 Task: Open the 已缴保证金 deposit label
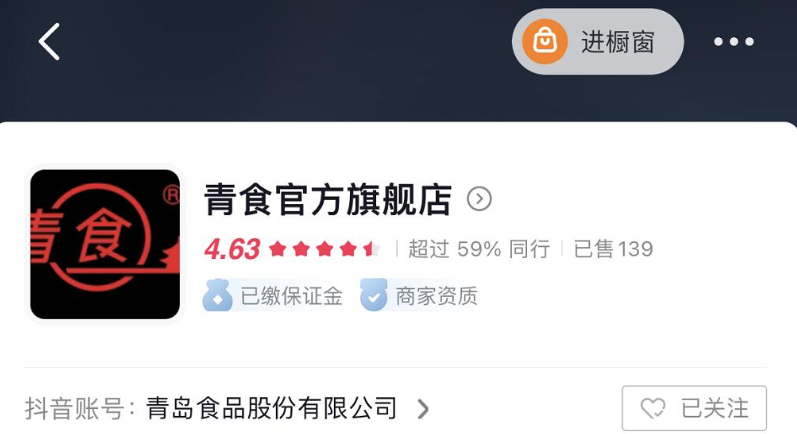click(291, 296)
